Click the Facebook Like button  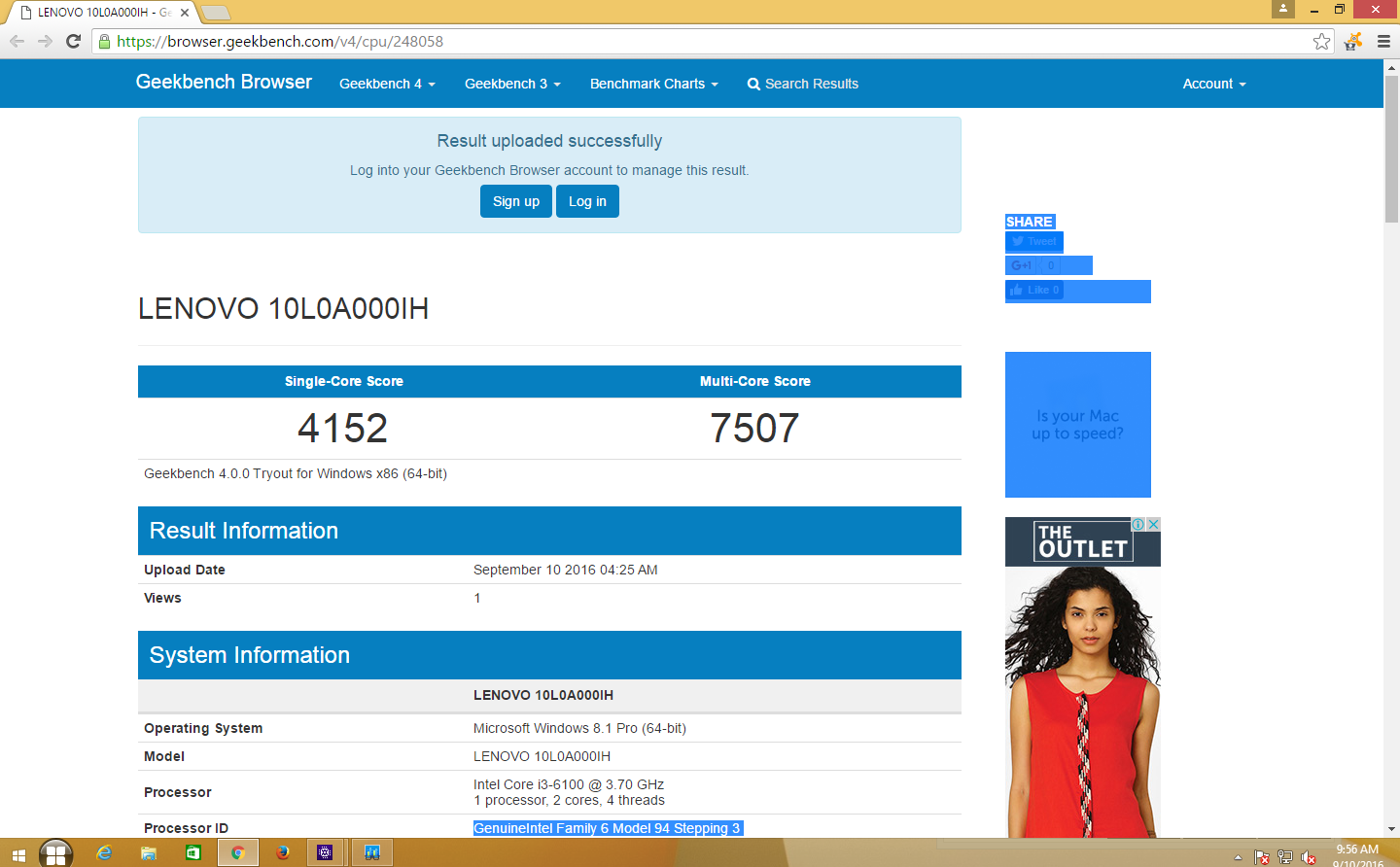tap(1034, 290)
